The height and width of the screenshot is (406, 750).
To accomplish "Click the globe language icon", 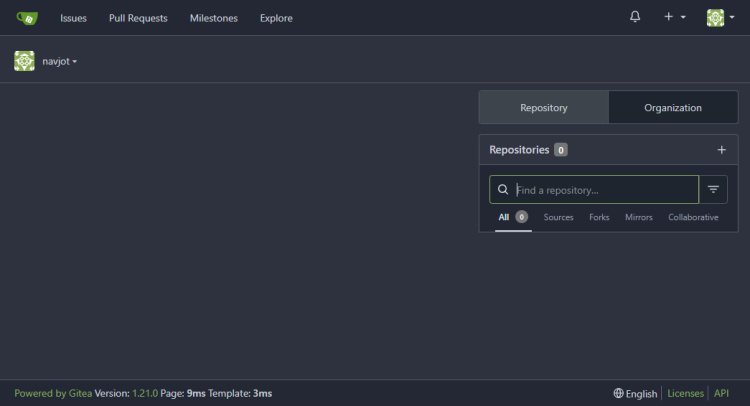I will [x=619, y=394].
